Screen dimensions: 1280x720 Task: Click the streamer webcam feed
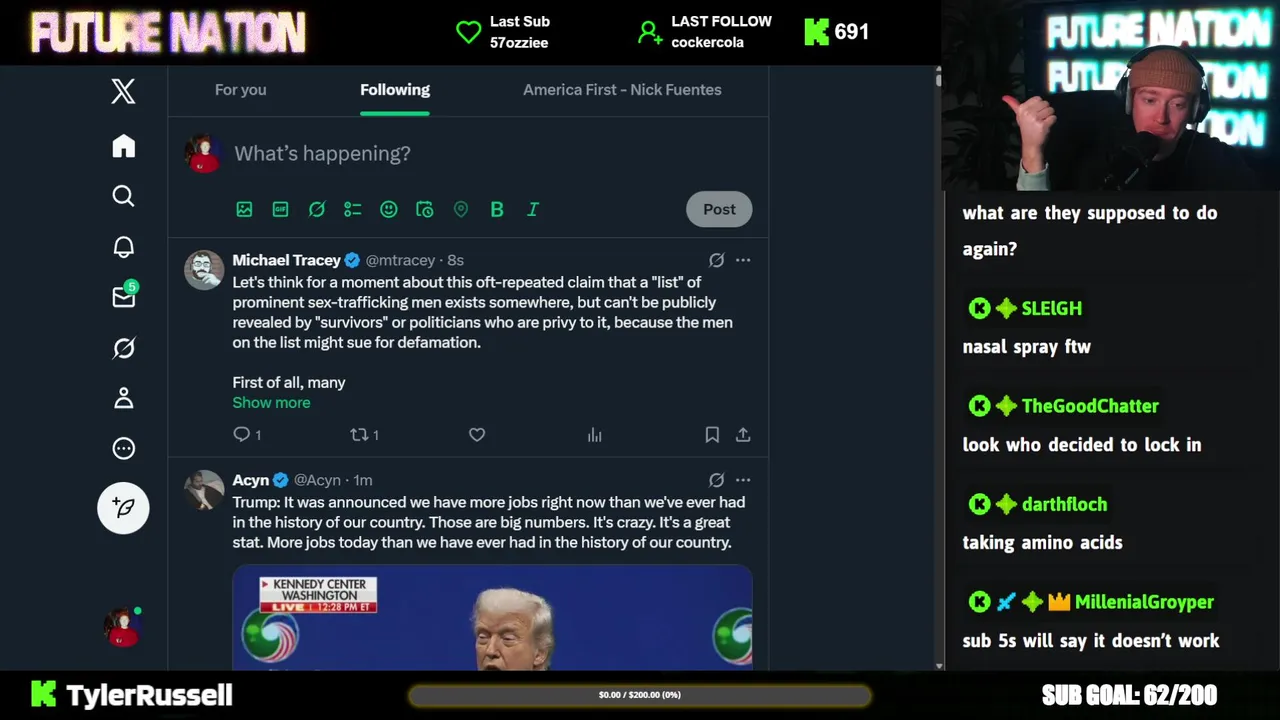click(1112, 95)
